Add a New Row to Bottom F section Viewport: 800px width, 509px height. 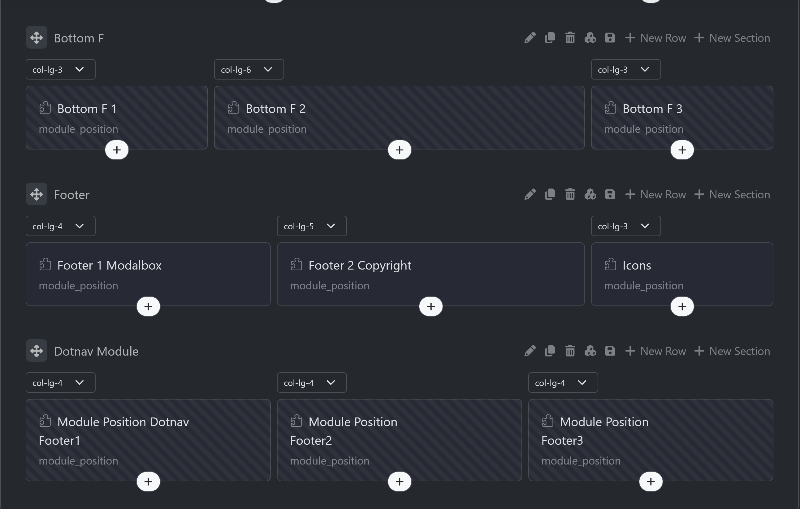pyautogui.click(x=656, y=38)
